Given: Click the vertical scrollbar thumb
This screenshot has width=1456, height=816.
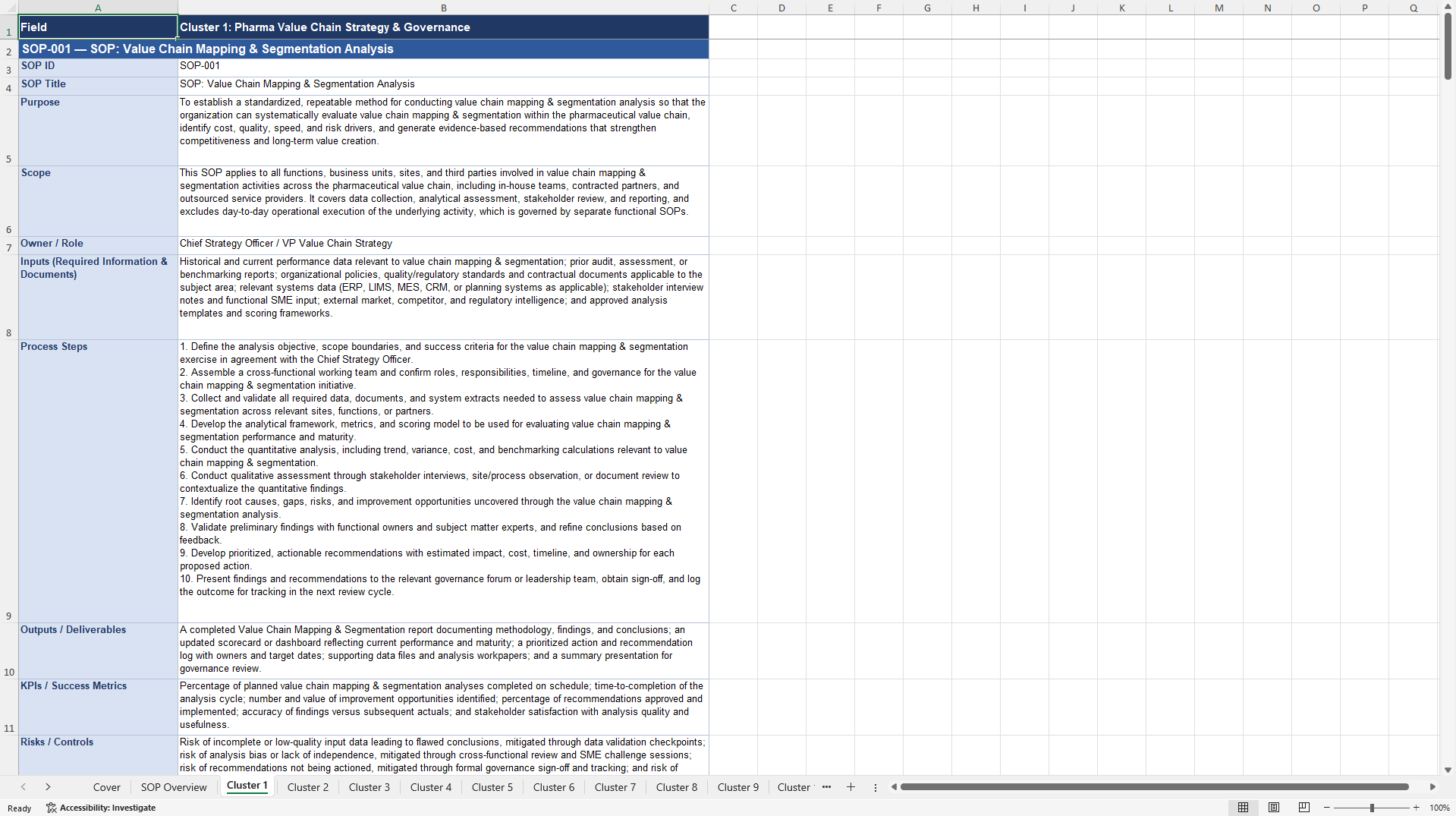Looking at the screenshot, I should 1448,46.
